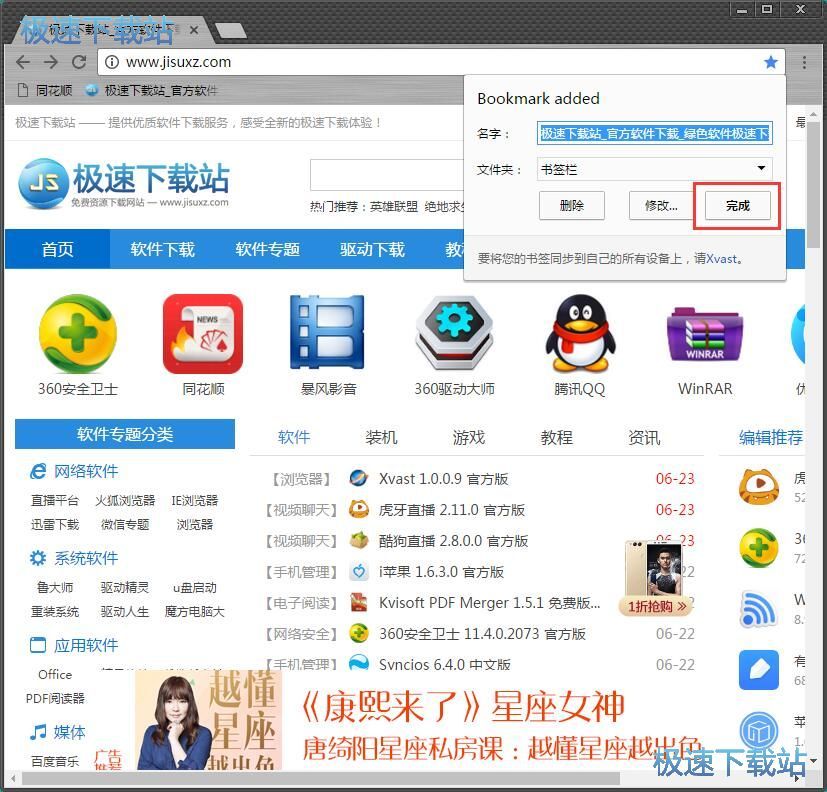827x792 pixels.
Task: Click the browser back arrow
Action: pyautogui.click(x=23, y=62)
